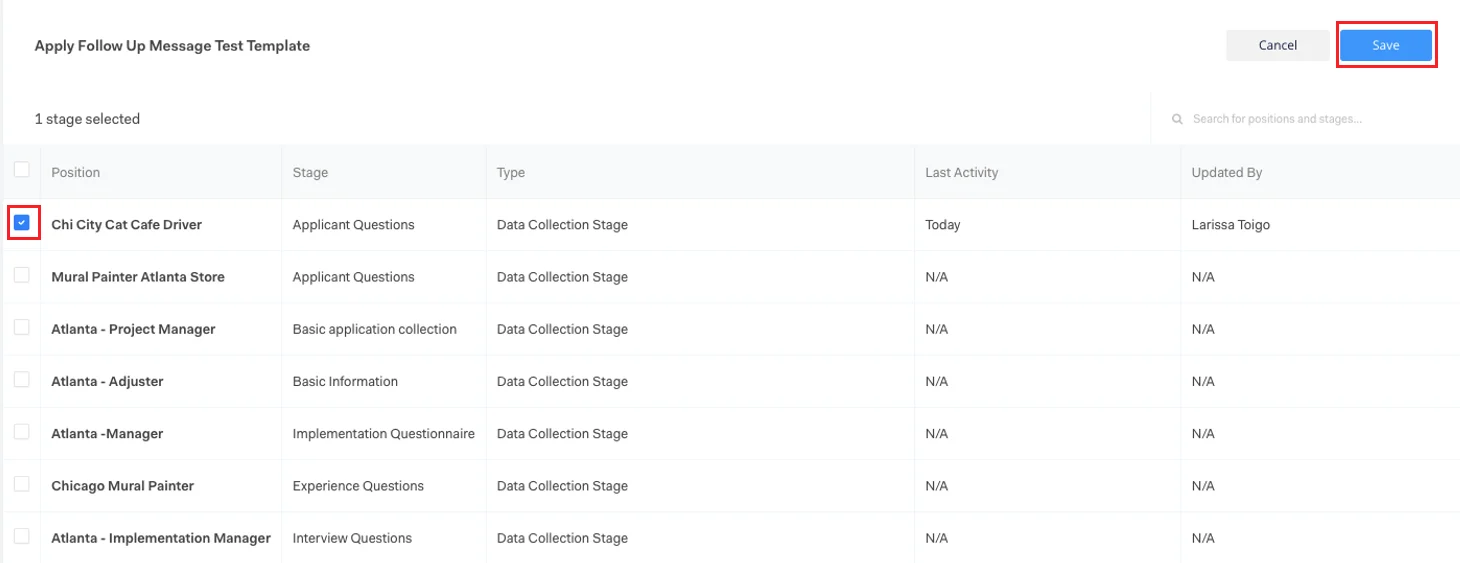Click Larissa Toigo updated-by cell
The height and width of the screenshot is (563, 1460).
[x=1231, y=225]
